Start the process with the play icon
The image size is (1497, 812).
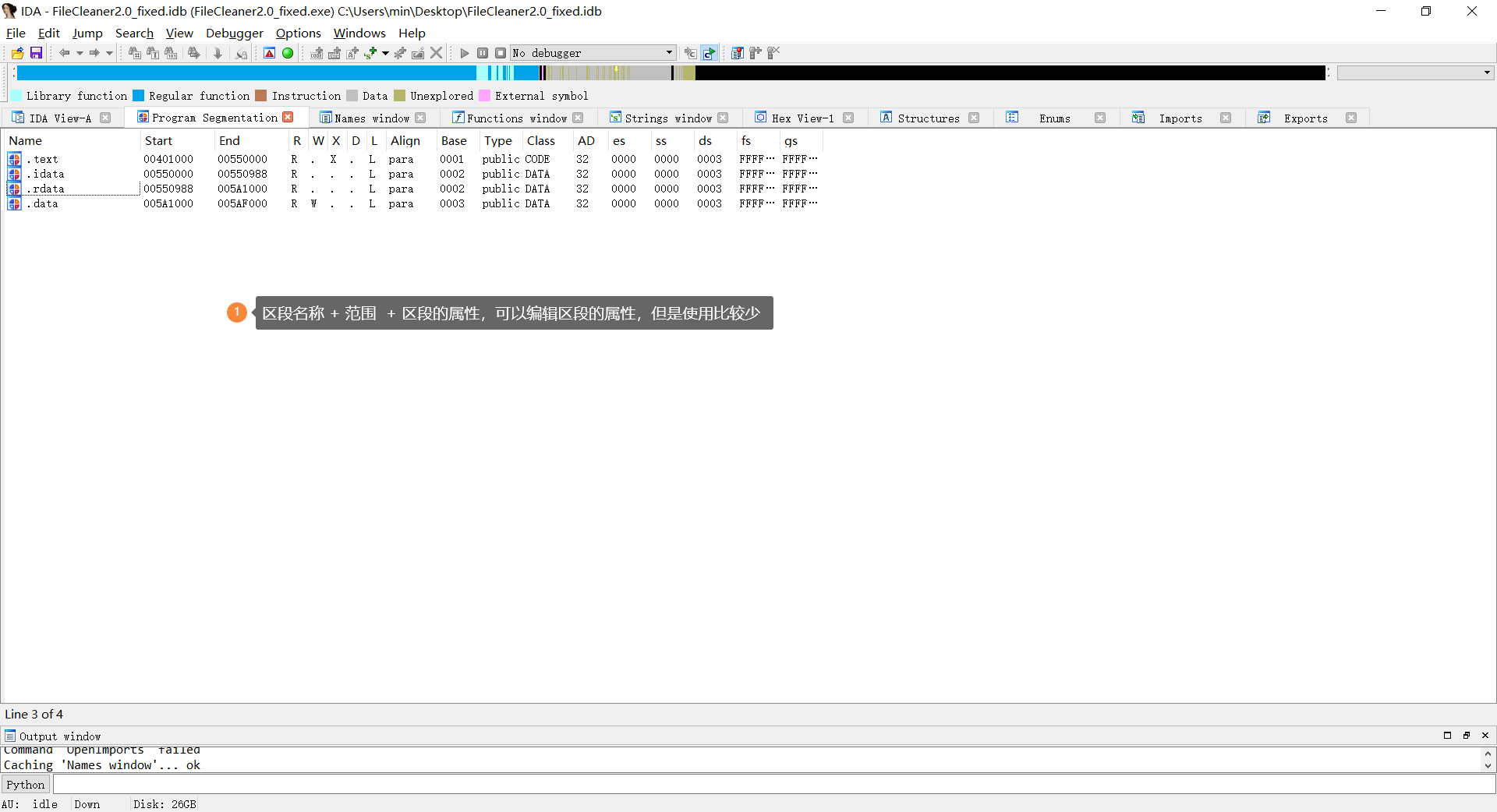click(465, 53)
